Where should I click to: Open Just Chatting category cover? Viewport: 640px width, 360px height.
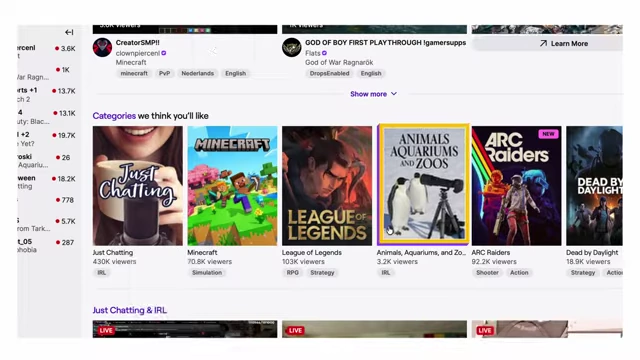click(x=138, y=186)
